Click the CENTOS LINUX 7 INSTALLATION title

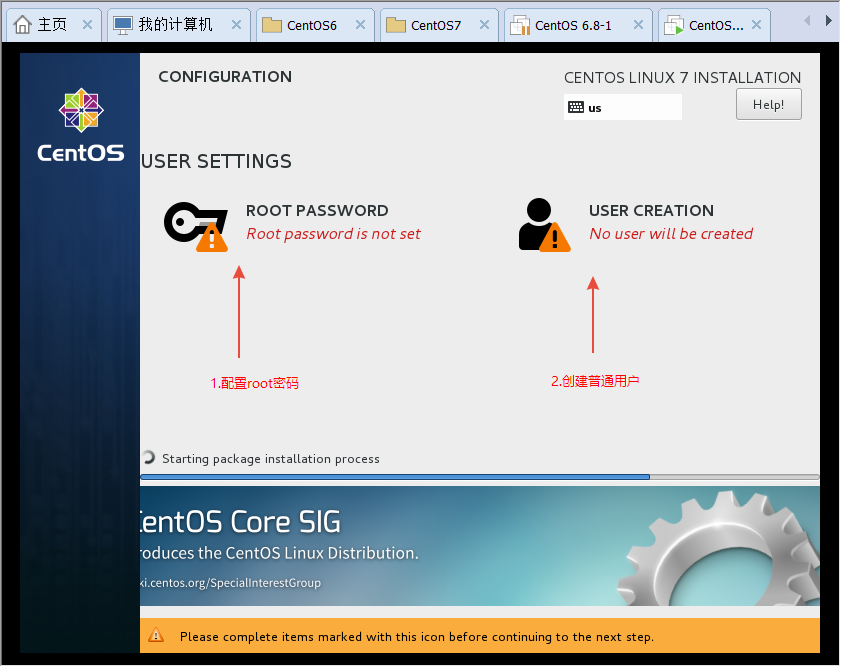(682, 78)
